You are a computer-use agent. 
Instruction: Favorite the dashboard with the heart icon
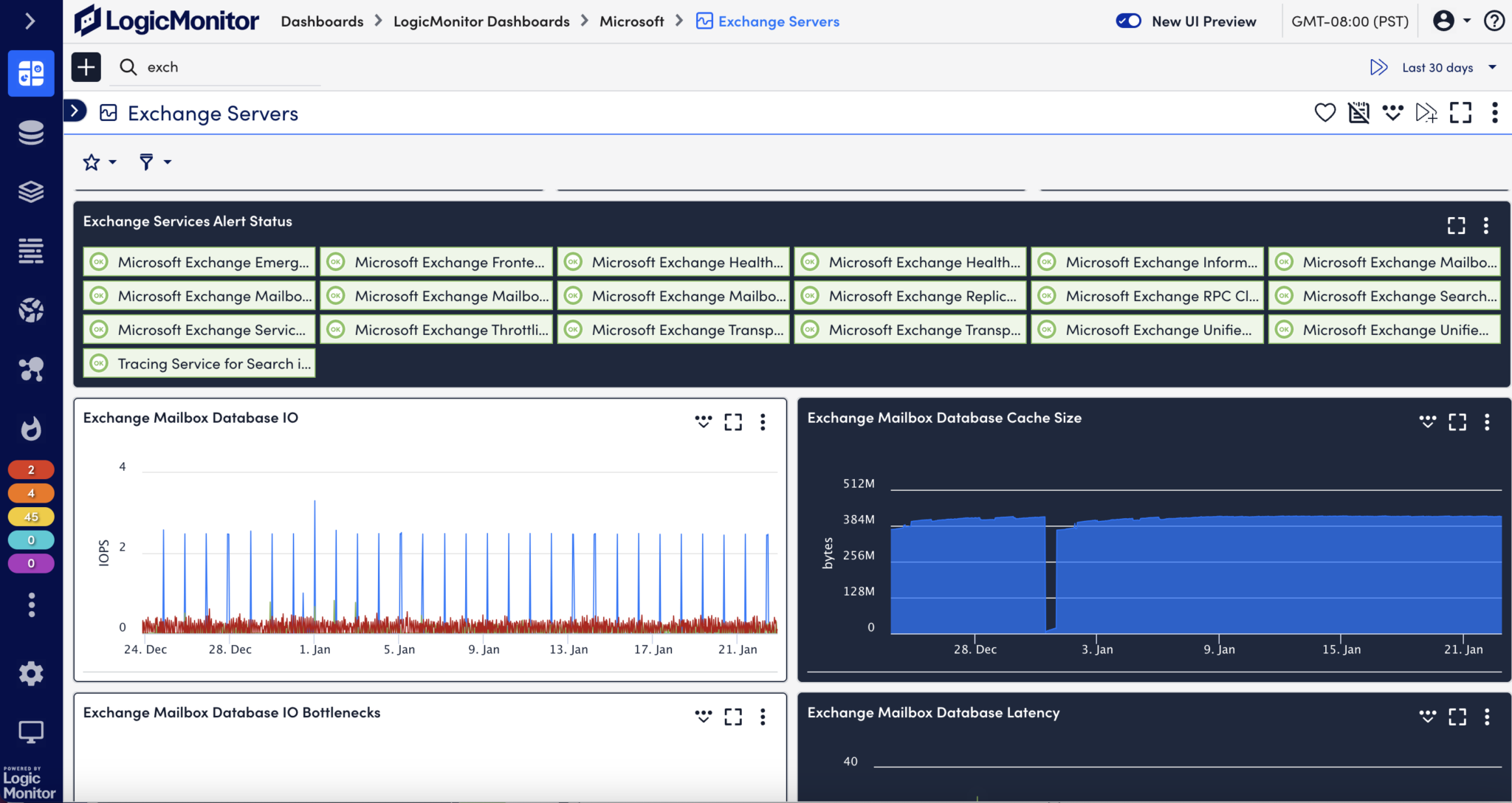(1324, 112)
